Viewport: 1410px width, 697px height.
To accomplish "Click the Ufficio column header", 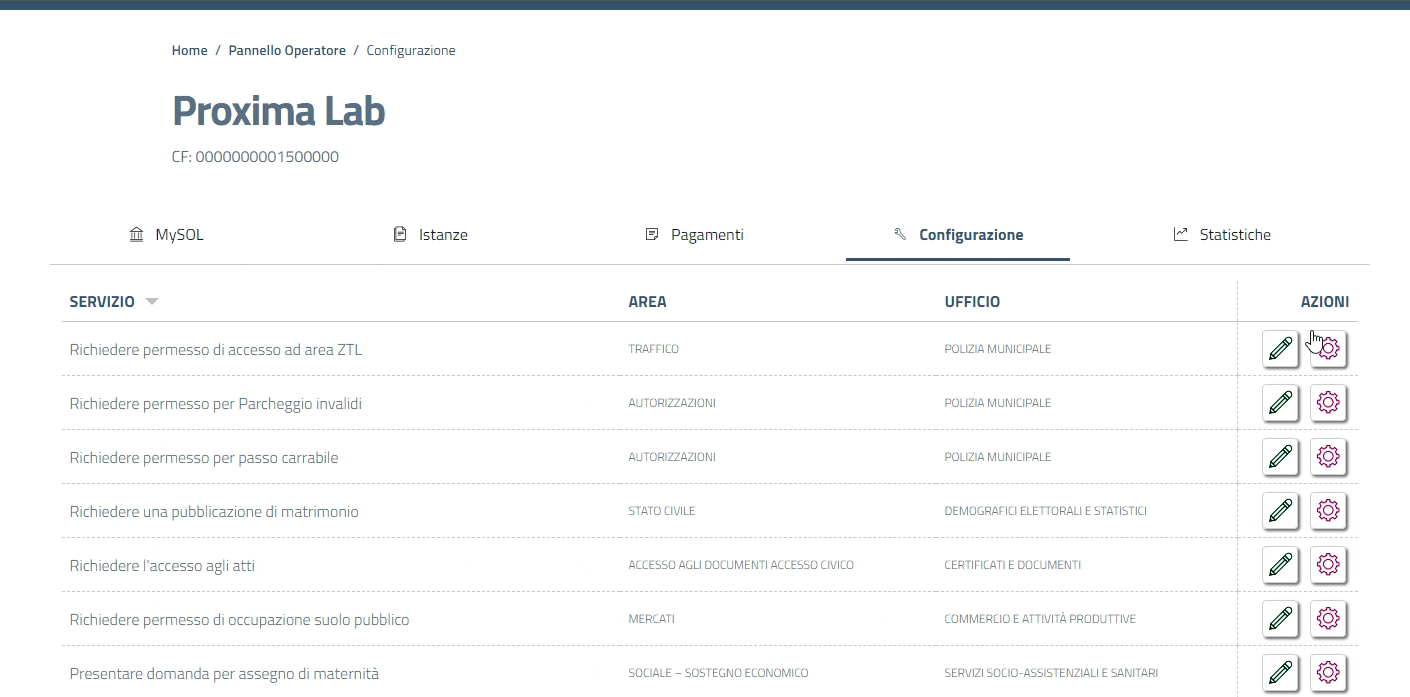I will tap(972, 302).
